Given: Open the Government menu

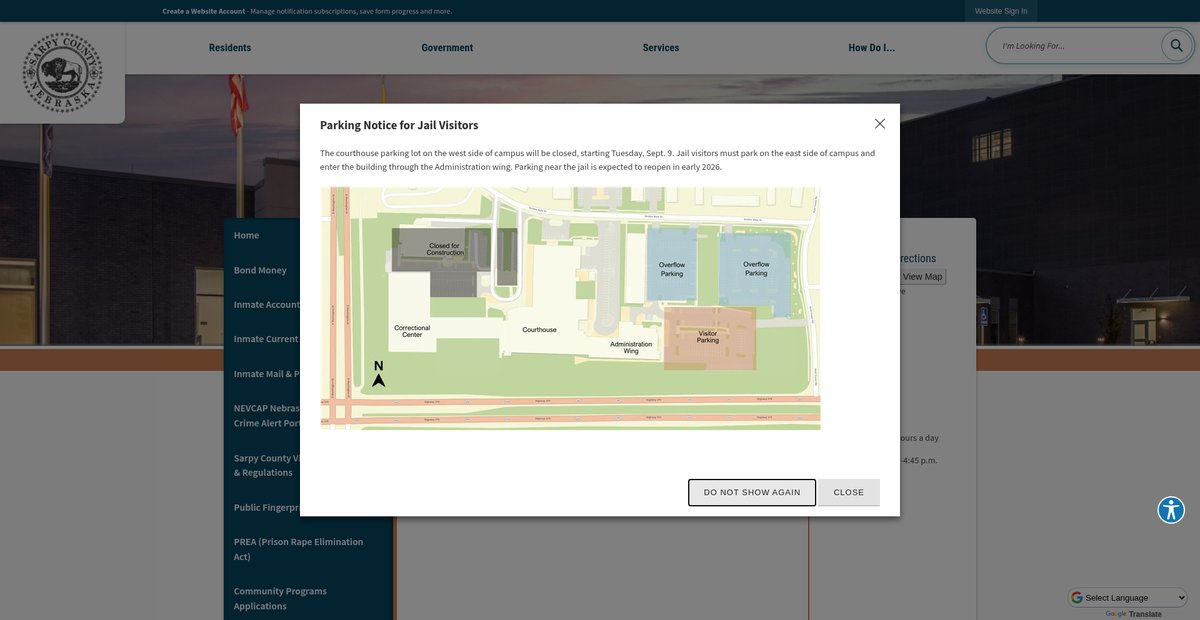Looking at the screenshot, I should pyautogui.click(x=447, y=48).
